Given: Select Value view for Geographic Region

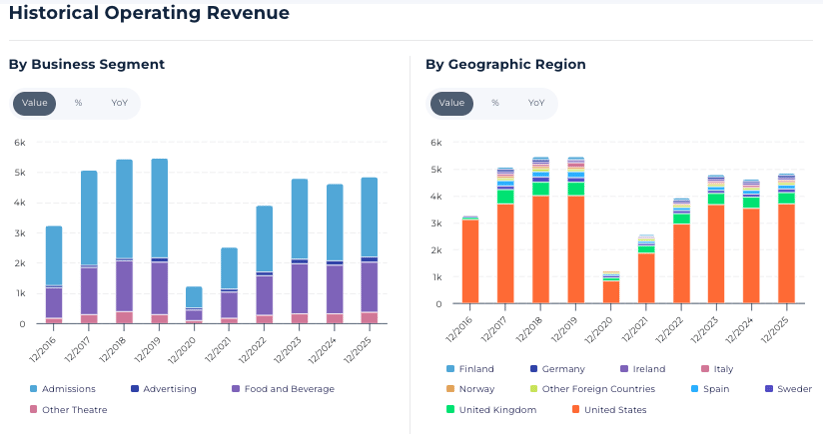Looking at the screenshot, I should (x=452, y=103).
